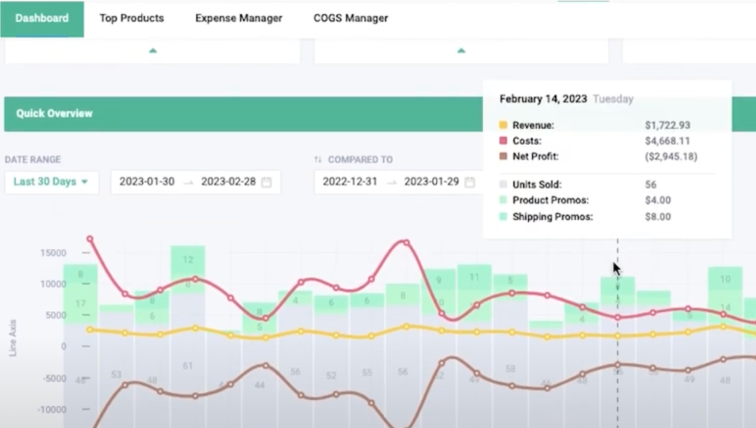
Task: Open the COGS Manager tab
Action: click(351, 18)
